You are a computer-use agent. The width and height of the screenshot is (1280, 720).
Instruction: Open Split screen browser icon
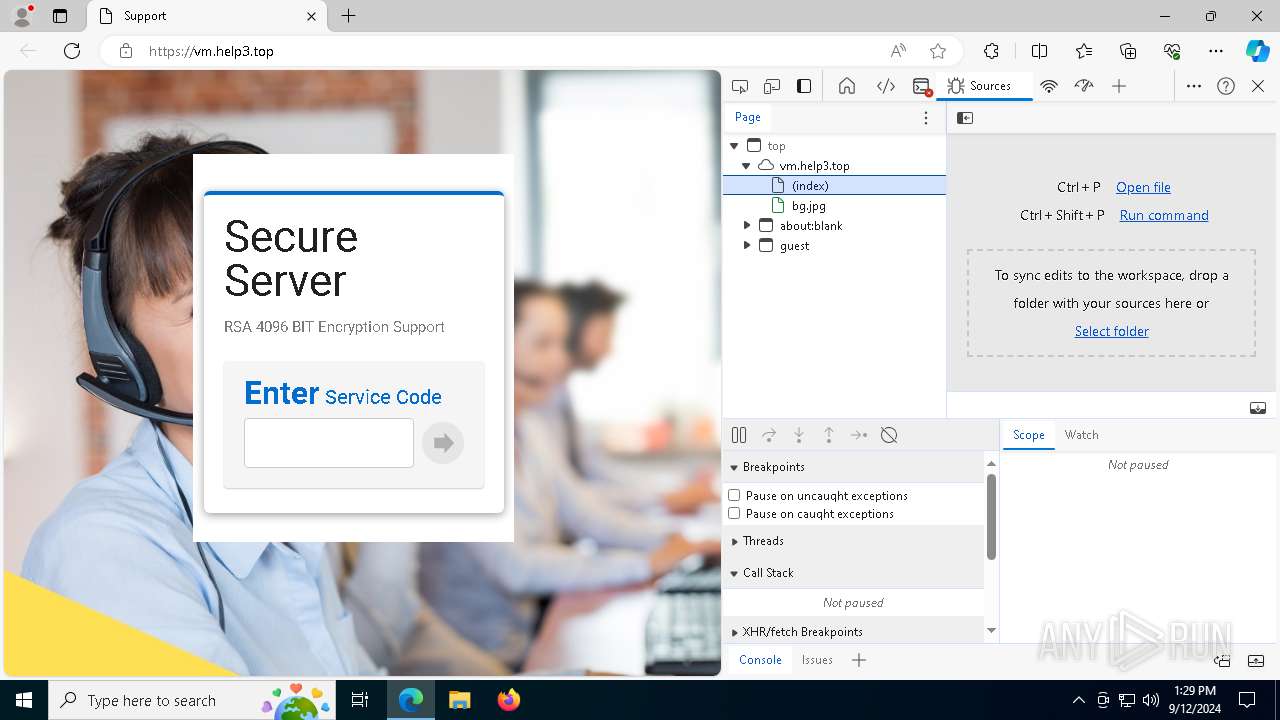[x=1039, y=51]
